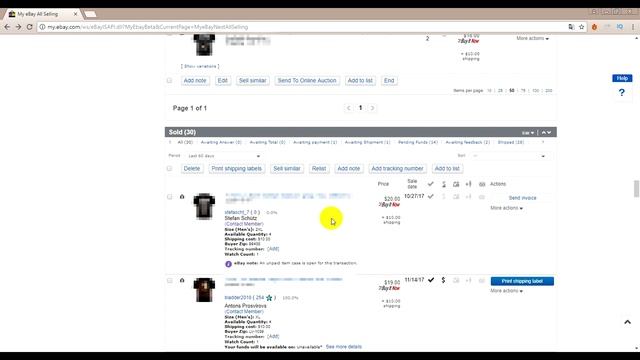Click See more details link
Viewport: 640px width, 360px height.
(344, 347)
